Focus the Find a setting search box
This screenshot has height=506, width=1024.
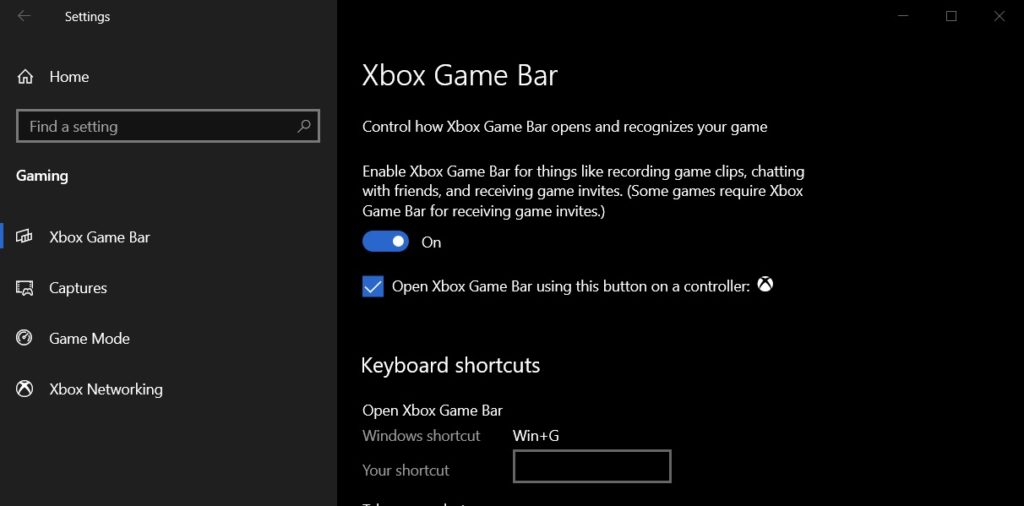168,126
